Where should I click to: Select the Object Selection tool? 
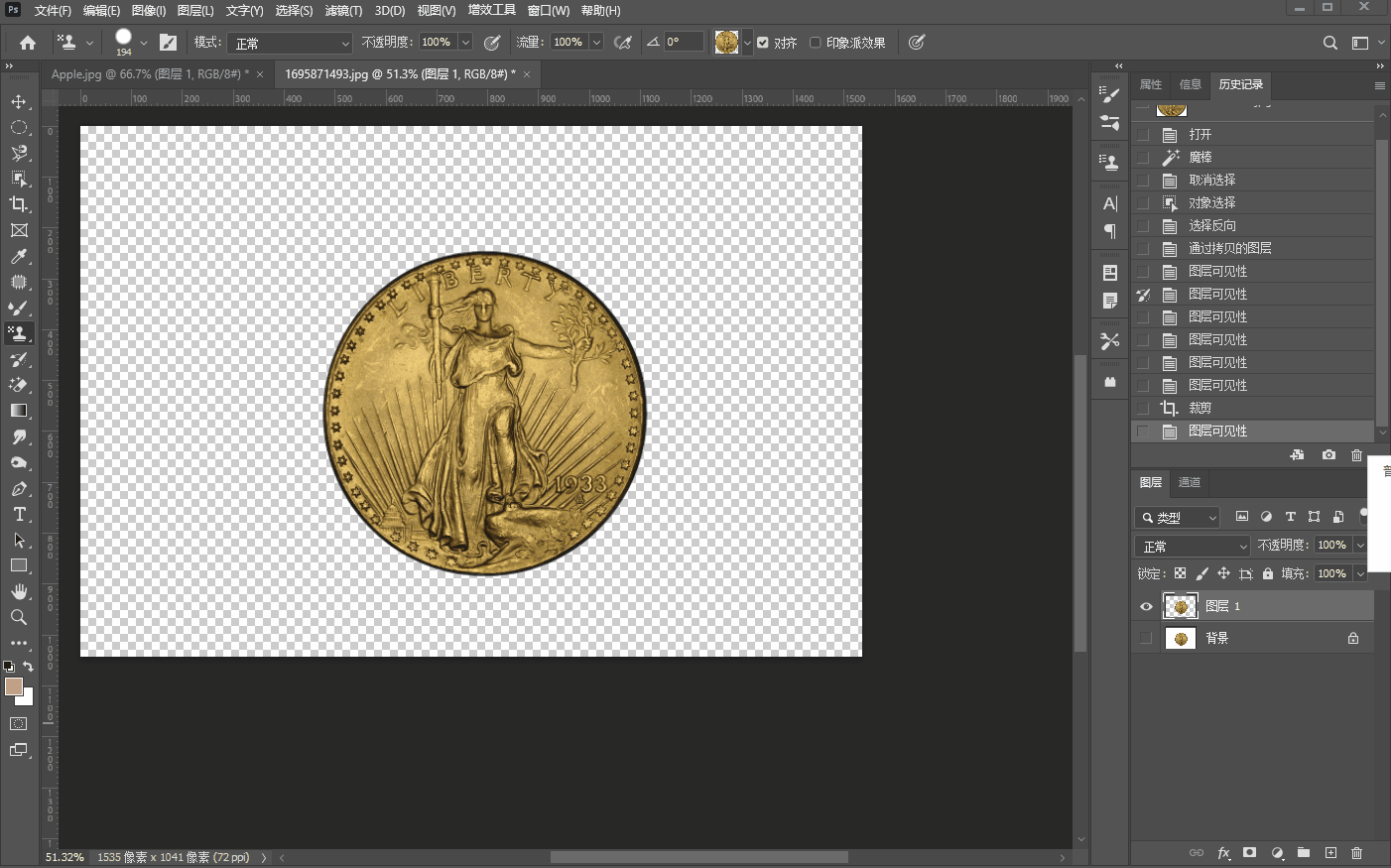pos(19,179)
